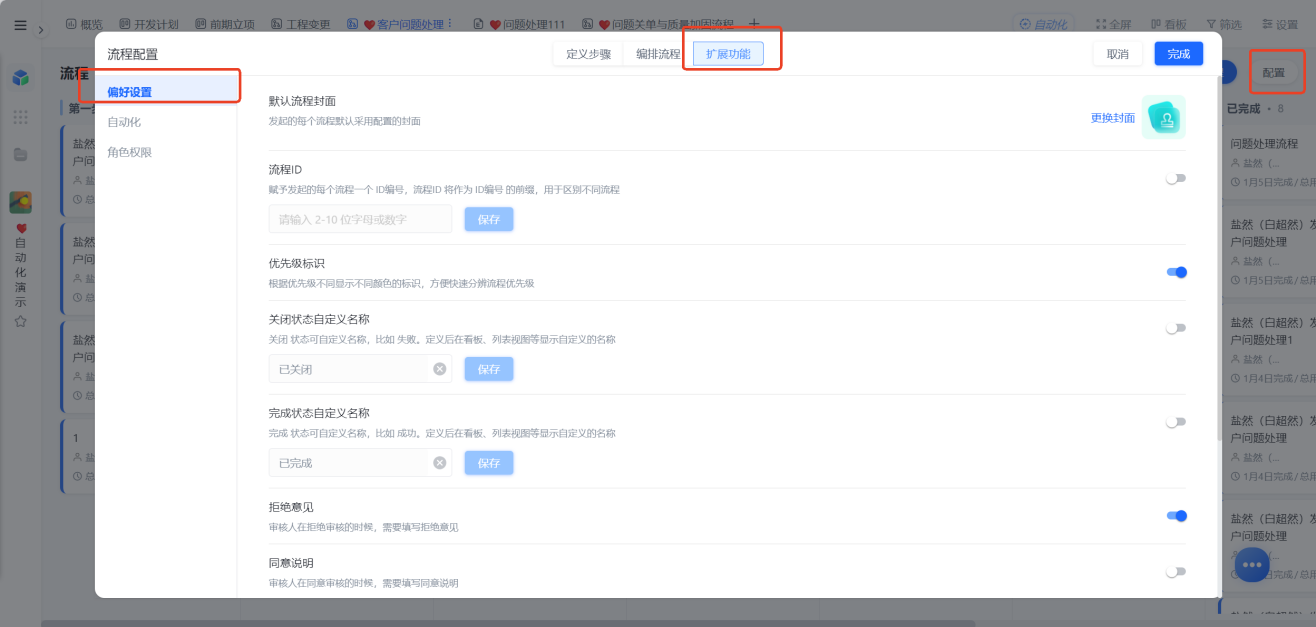Open the 自动化演示 project avatar
This screenshot has width=1316, height=627.
click(x=20, y=202)
